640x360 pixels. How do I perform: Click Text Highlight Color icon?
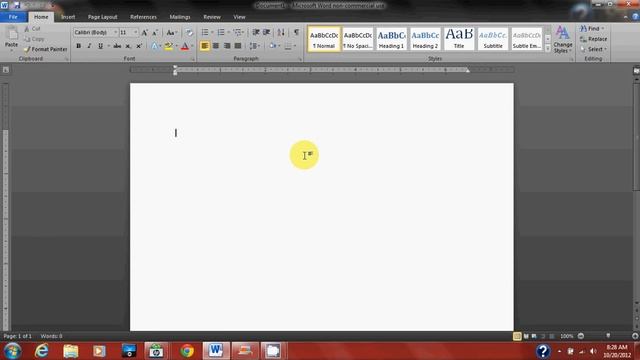169,46
